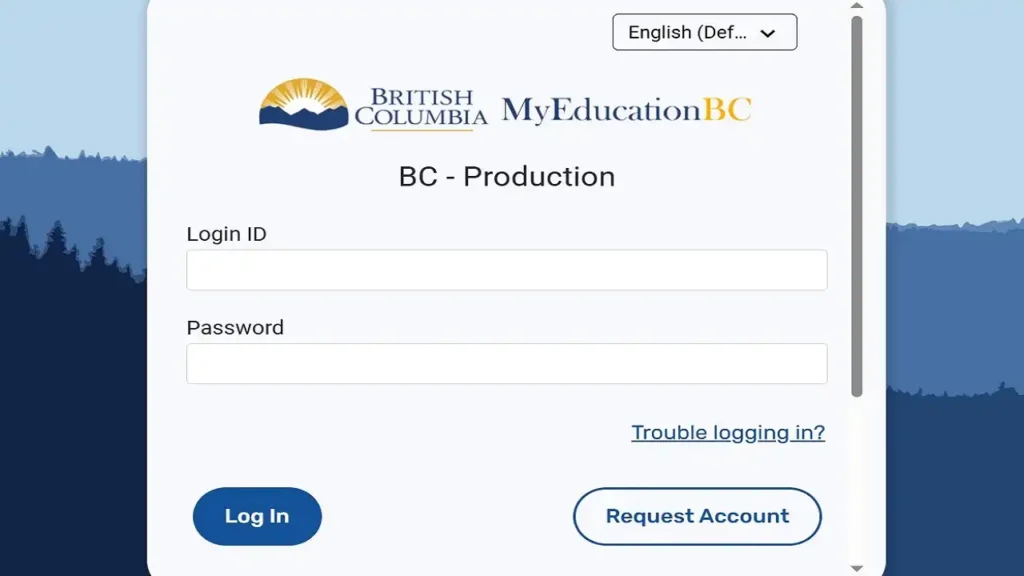Select the Login ID label text
Viewport: 1024px width, 576px height.
226,234
